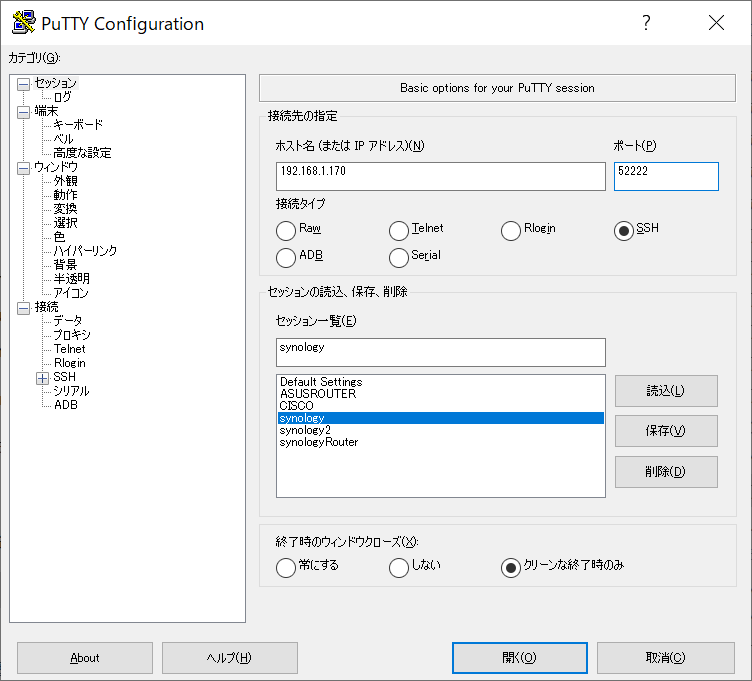Image resolution: width=752 pixels, height=681 pixels.
Task: Open the 動作 category
Action: coord(65,195)
